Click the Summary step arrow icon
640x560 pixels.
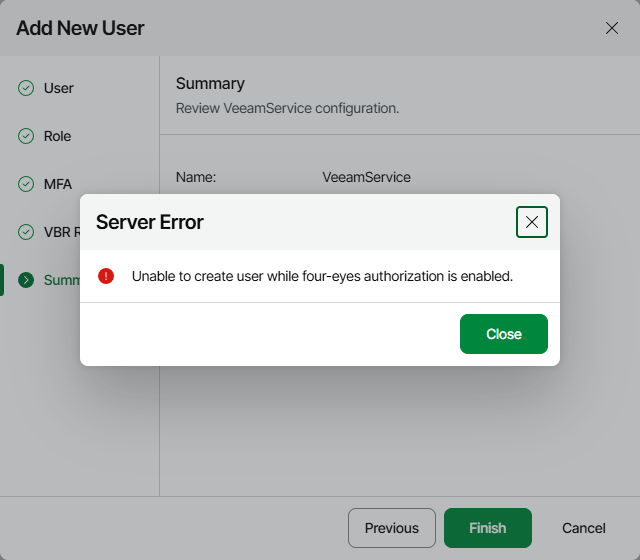click(x=26, y=280)
